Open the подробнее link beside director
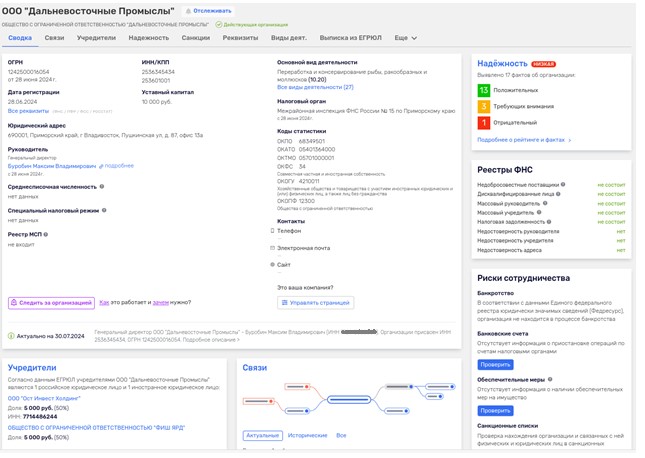The height and width of the screenshot is (458, 645). (119, 166)
